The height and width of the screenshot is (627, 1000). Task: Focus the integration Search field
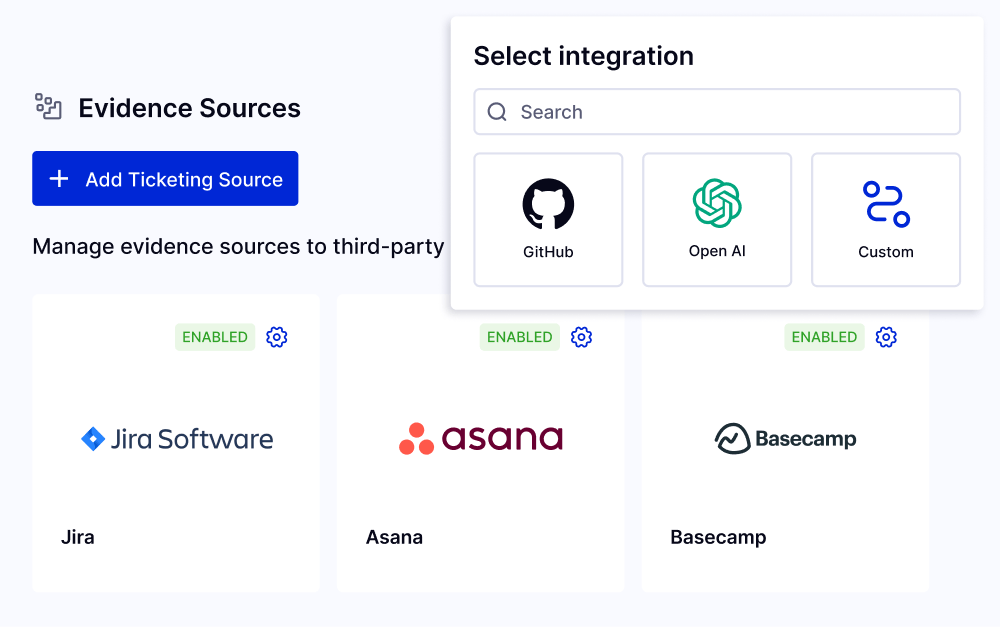(730, 112)
